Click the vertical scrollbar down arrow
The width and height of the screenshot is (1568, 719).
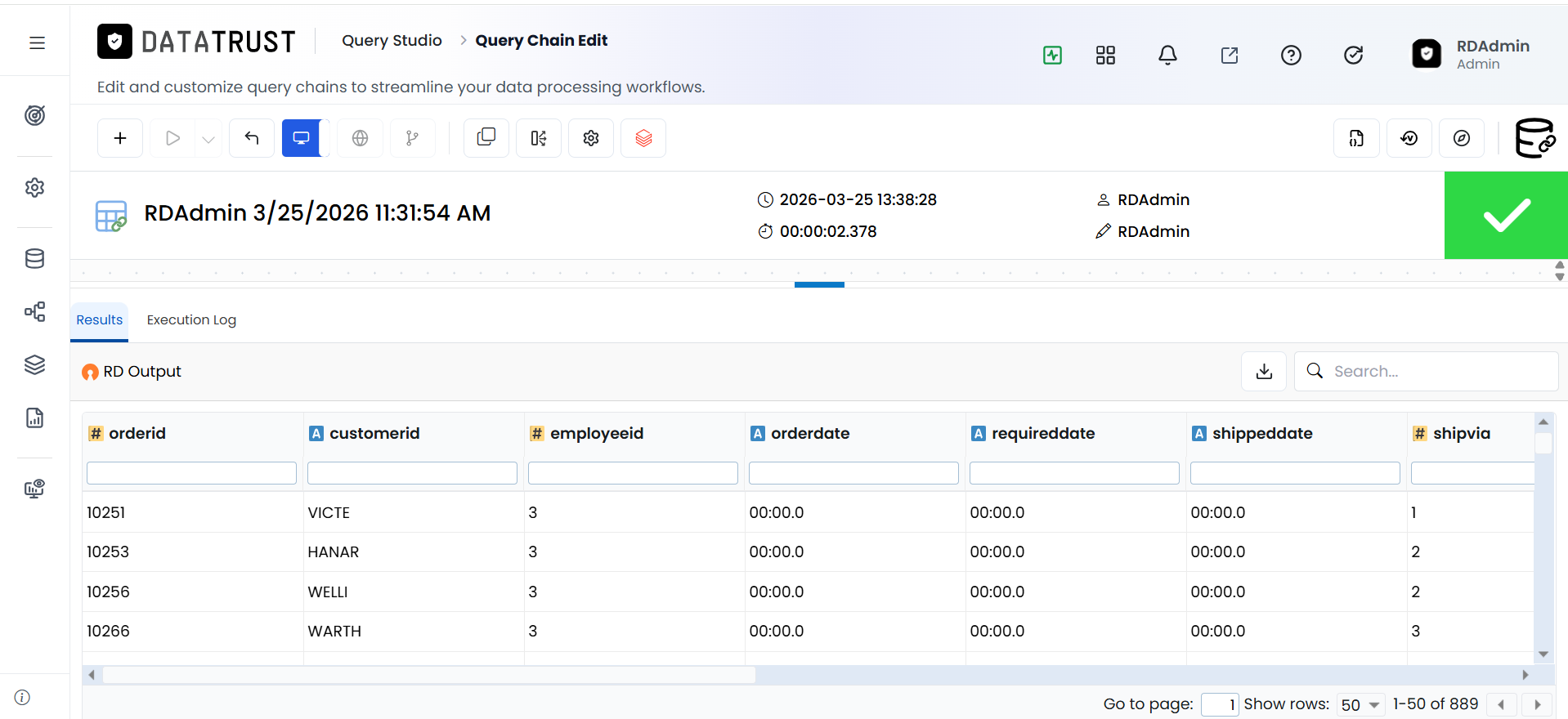pos(1543,654)
